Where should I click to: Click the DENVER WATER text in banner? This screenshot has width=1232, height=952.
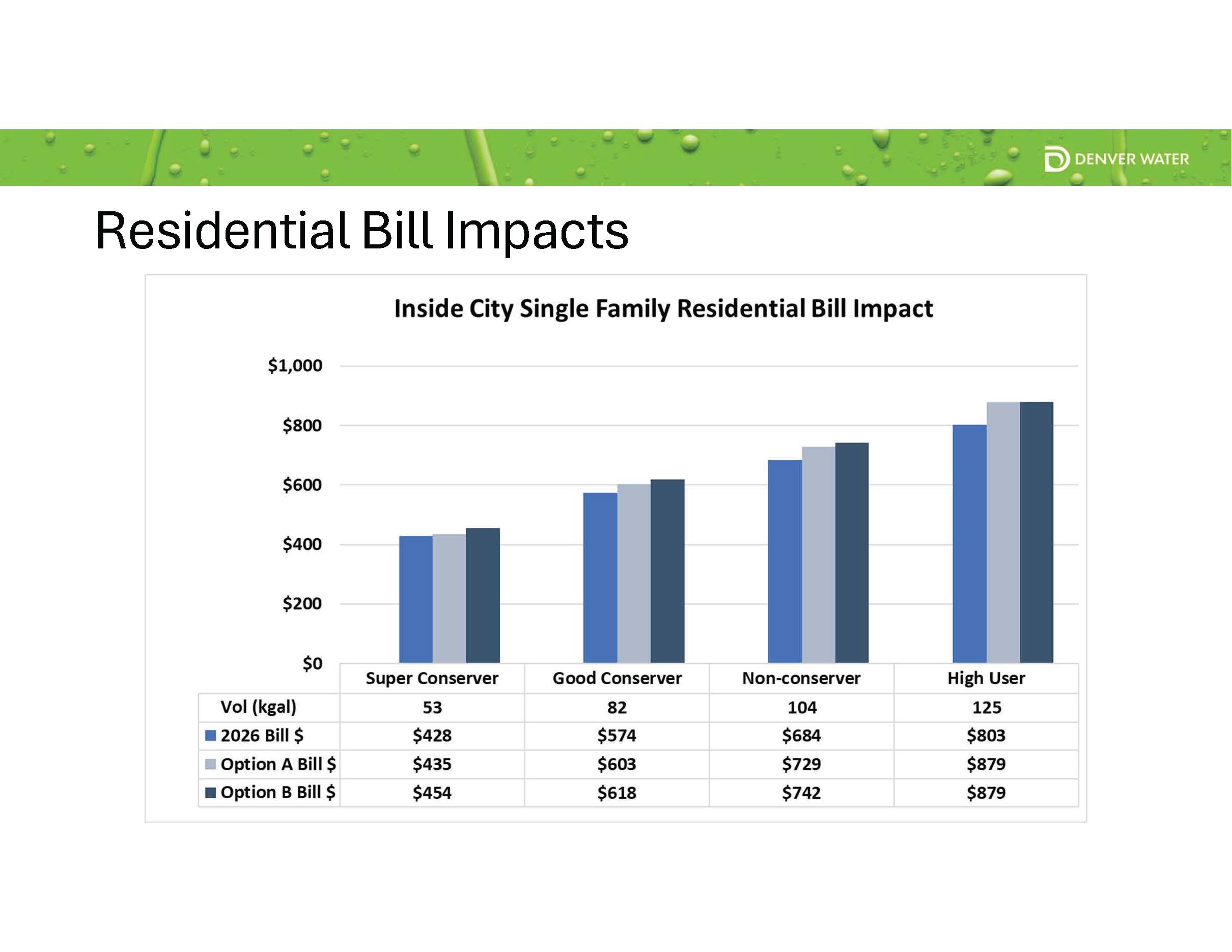tap(1132, 159)
